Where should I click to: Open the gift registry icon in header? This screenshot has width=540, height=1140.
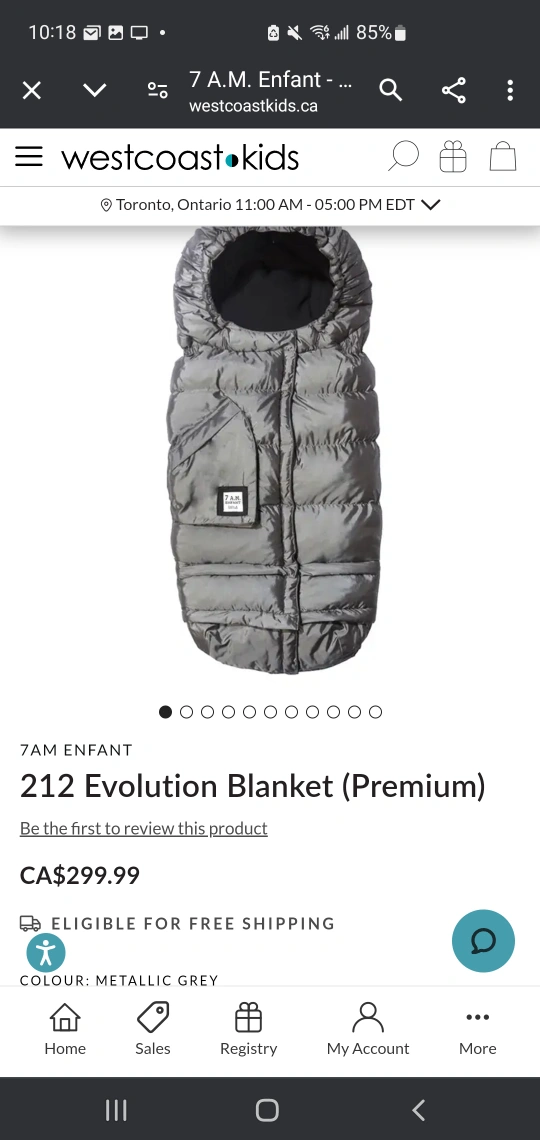[453, 156]
